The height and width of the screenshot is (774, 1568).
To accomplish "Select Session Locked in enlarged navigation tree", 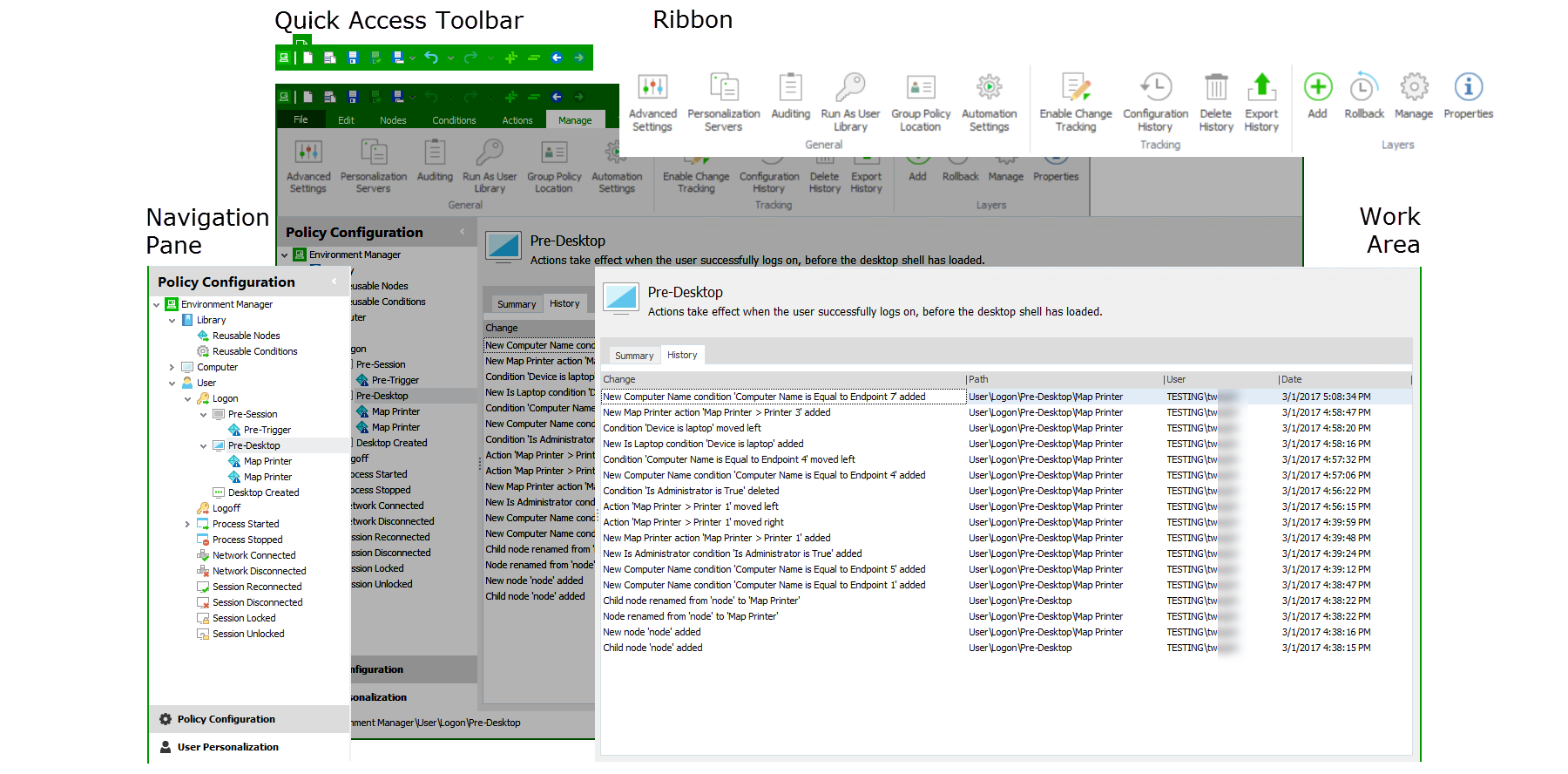I will pyautogui.click(x=243, y=619).
